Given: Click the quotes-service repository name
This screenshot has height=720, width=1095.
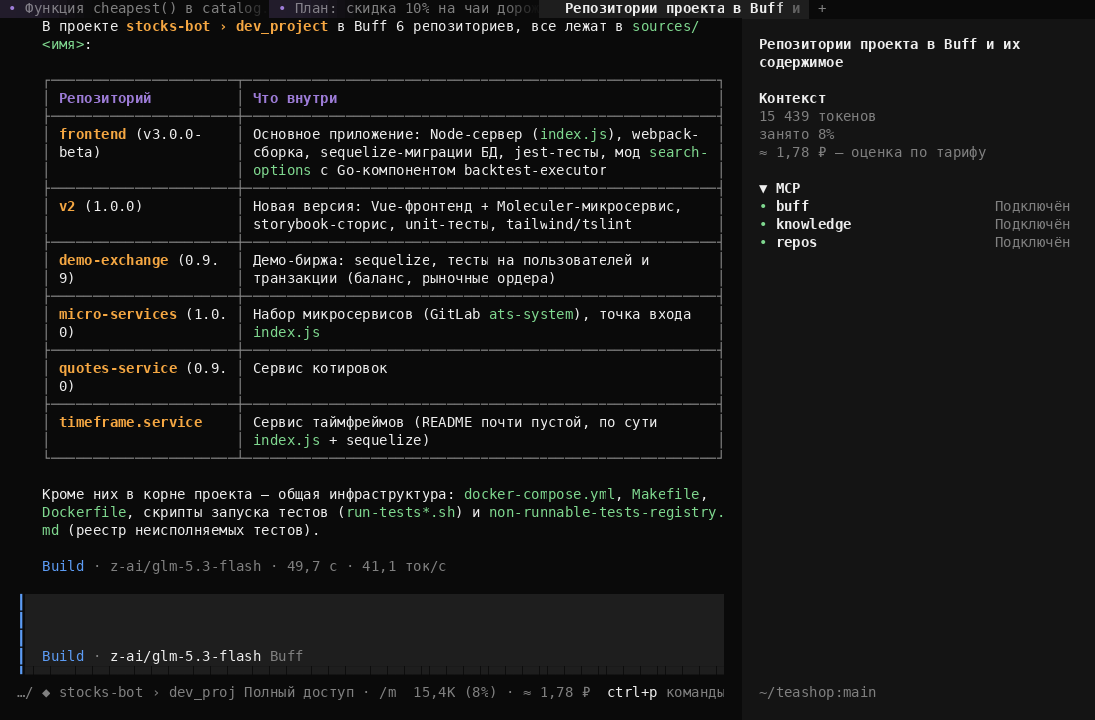Looking at the screenshot, I should [x=118, y=368].
